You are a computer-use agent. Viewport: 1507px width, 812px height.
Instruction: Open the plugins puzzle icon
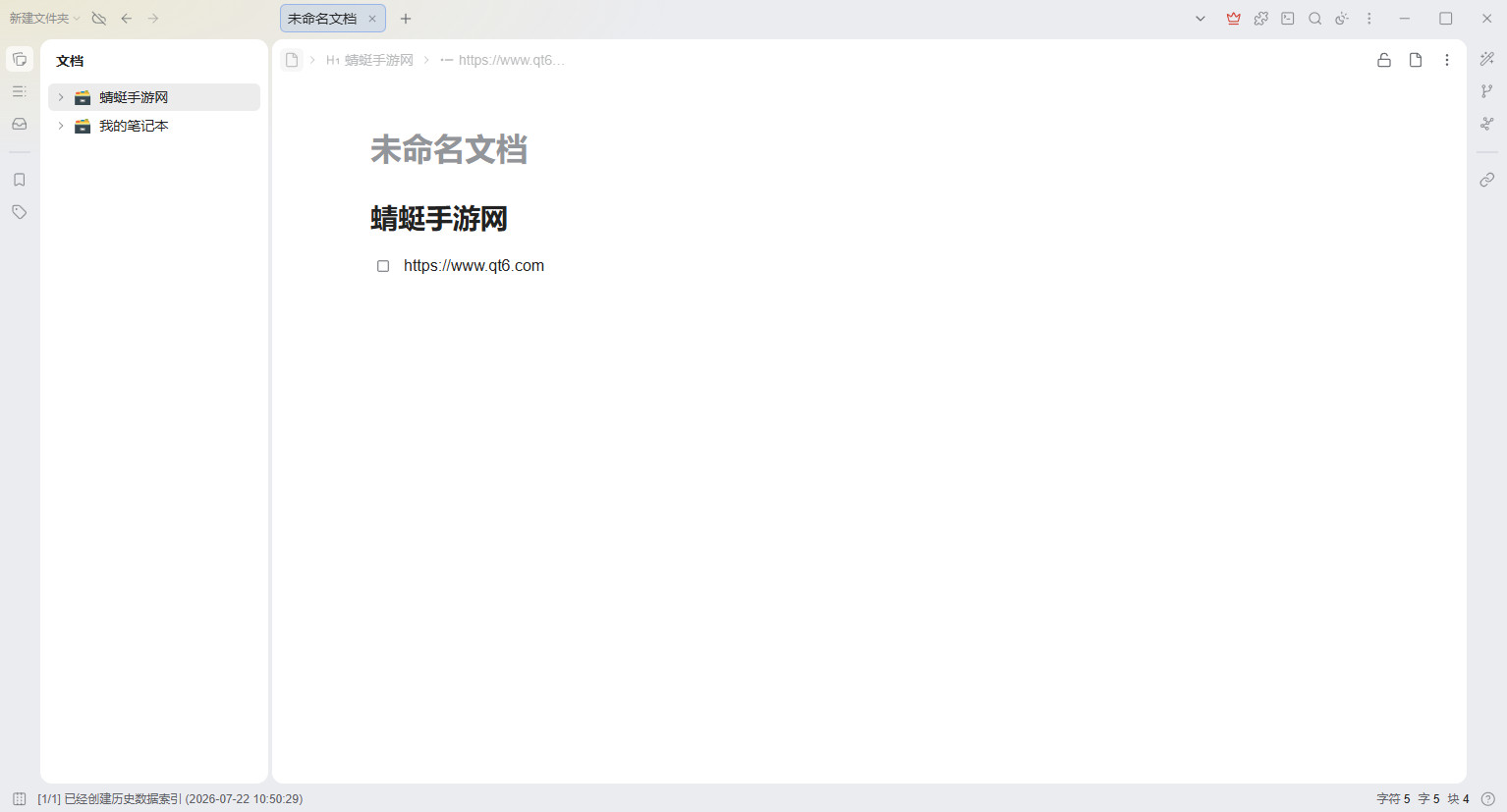coord(1261,19)
